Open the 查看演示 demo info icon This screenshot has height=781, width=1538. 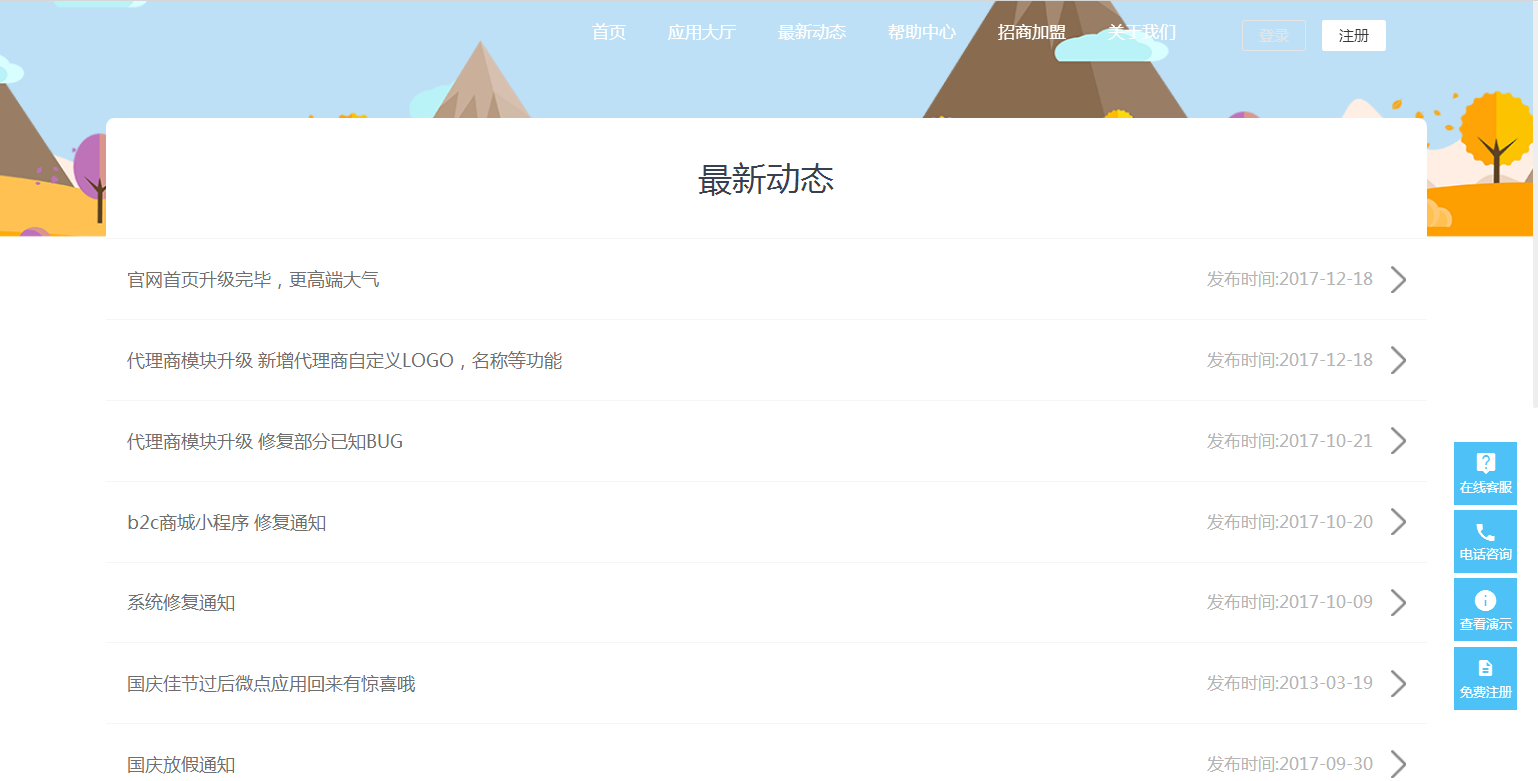(1485, 608)
